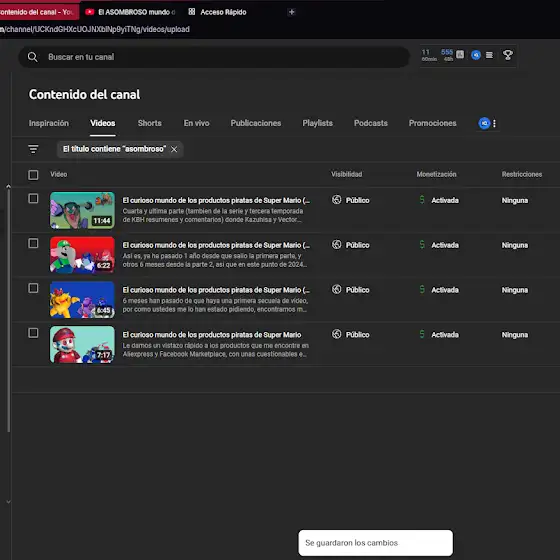Click the '555 48h' stat in toolbar
The width and height of the screenshot is (560, 560).
pyautogui.click(x=447, y=55)
